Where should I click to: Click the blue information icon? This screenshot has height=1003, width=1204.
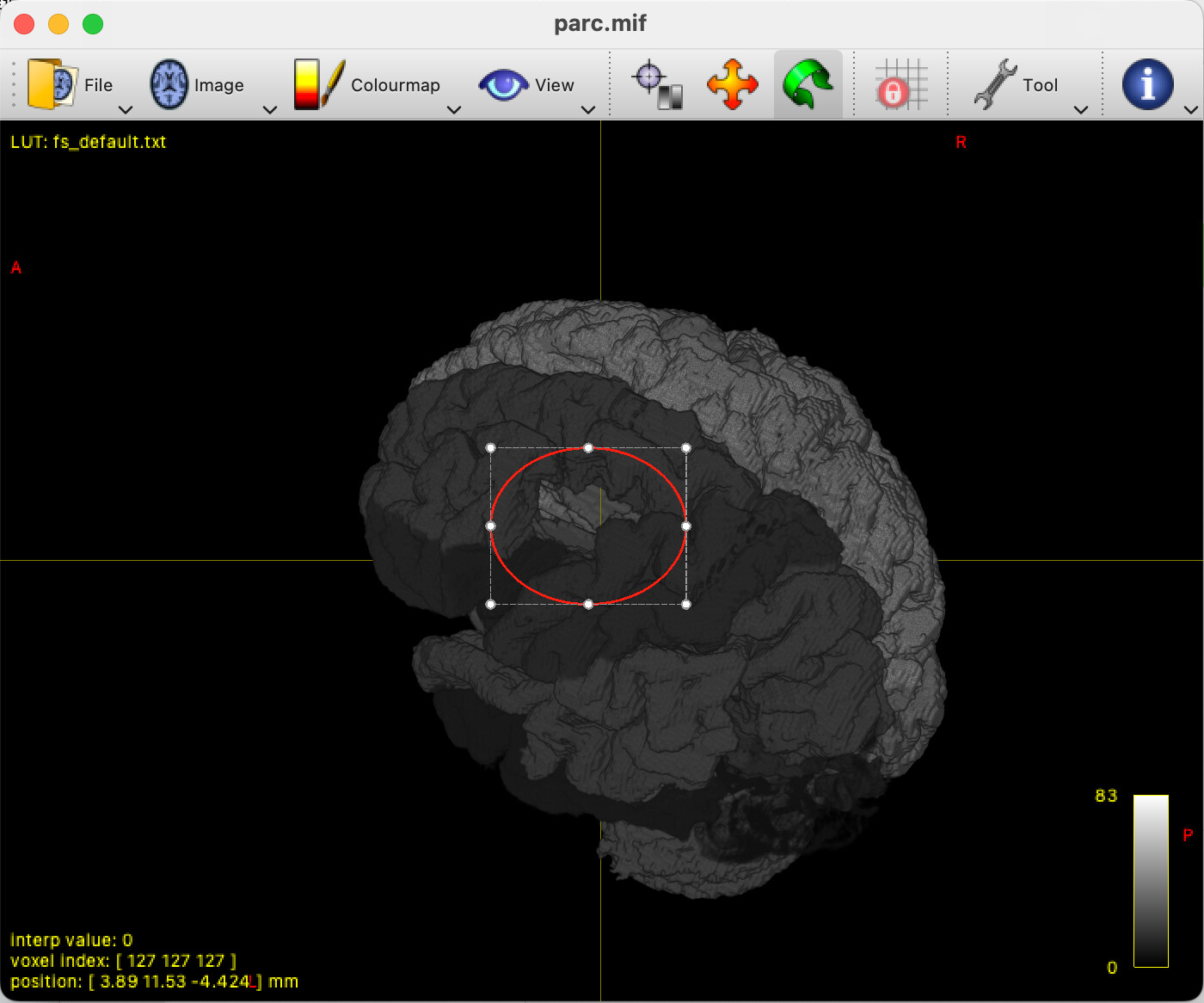[x=1148, y=84]
